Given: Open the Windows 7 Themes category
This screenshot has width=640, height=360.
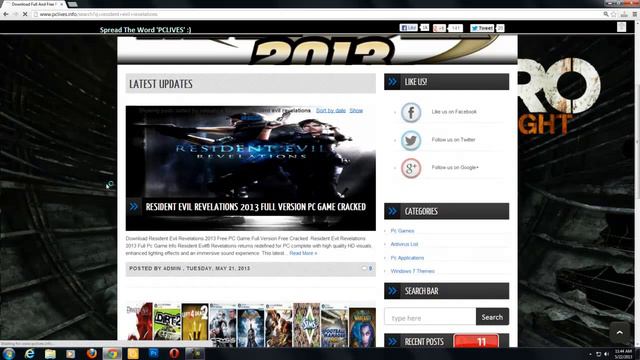Looking at the screenshot, I should 412,271.
